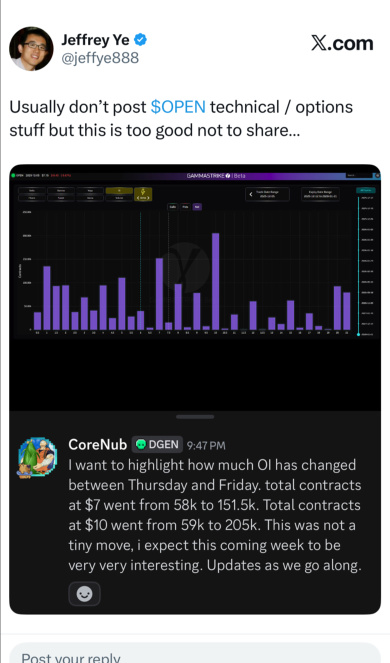
Task: Click the GammaStrike help icon
Action: click(228, 175)
